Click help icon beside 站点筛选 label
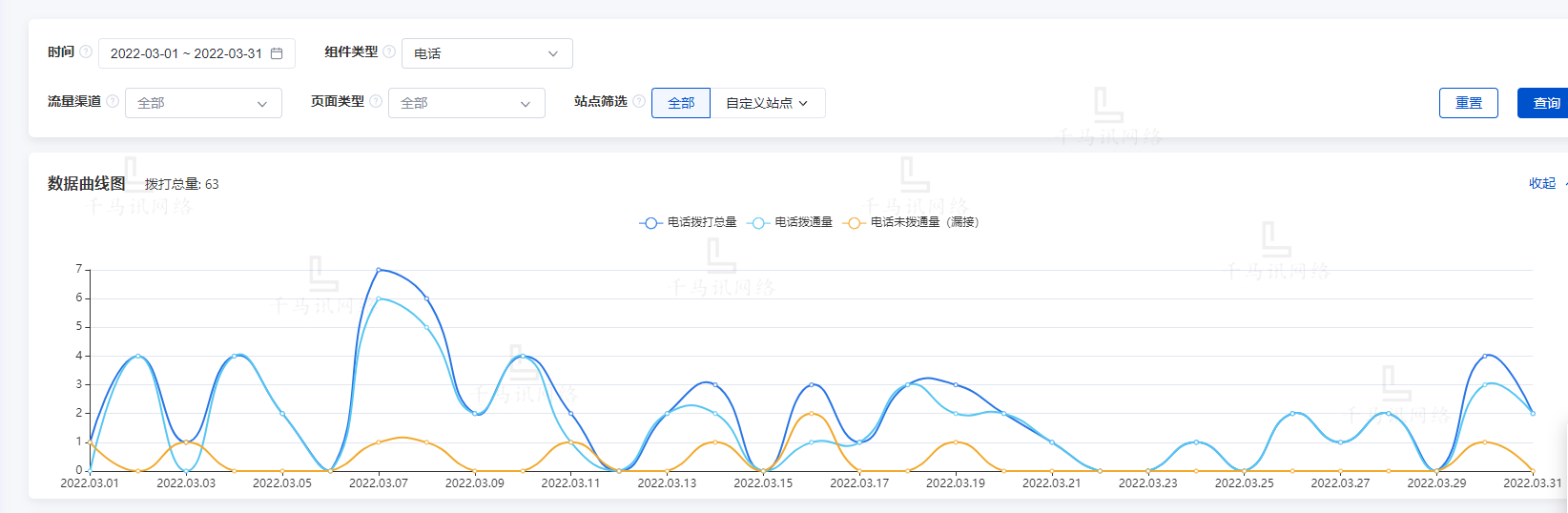The height and width of the screenshot is (513, 1568). [x=639, y=101]
